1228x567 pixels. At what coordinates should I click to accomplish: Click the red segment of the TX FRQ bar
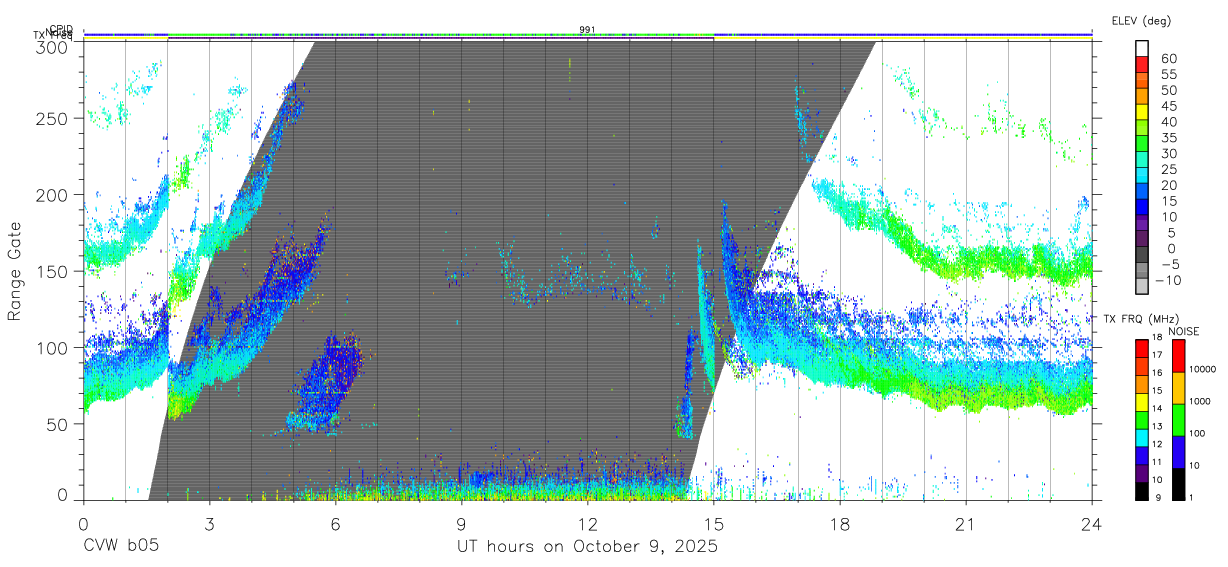(1142, 347)
